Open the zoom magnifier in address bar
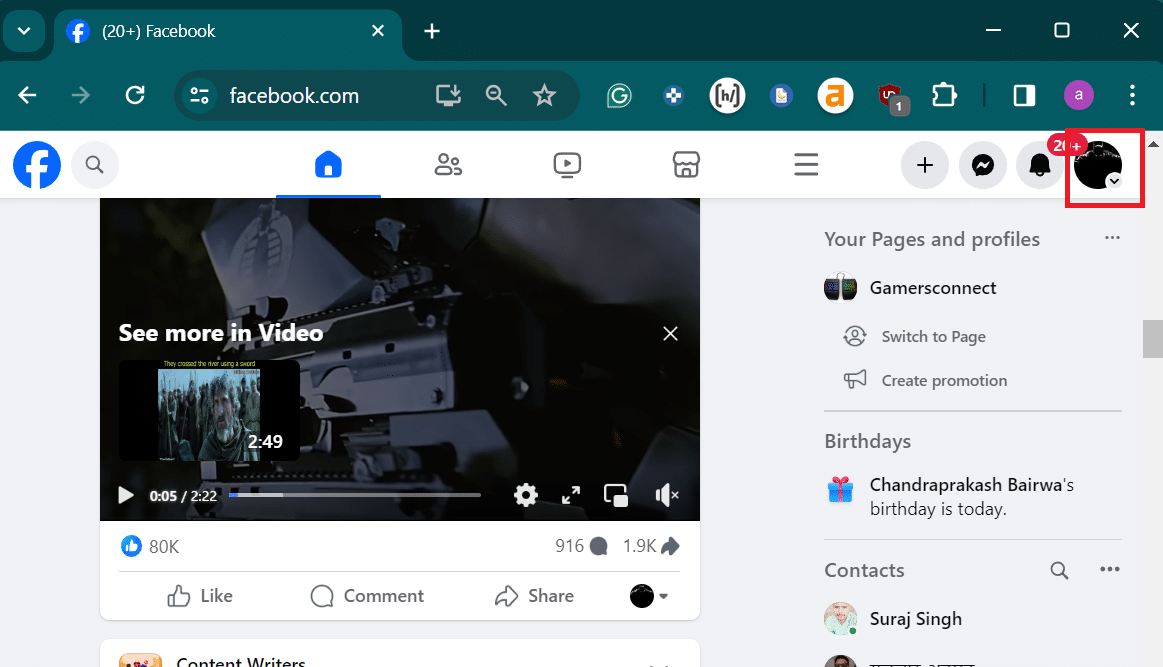The width and height of the screenshot is (1163, 667). (x=496, y=95)
